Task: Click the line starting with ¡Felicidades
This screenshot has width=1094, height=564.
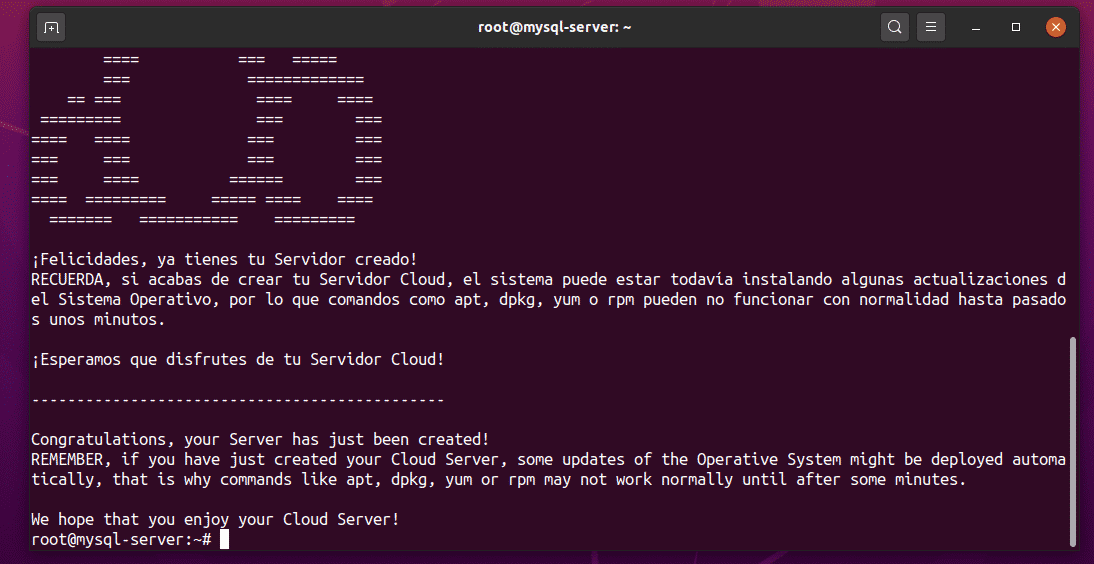Action: click(x=224, y=259)
